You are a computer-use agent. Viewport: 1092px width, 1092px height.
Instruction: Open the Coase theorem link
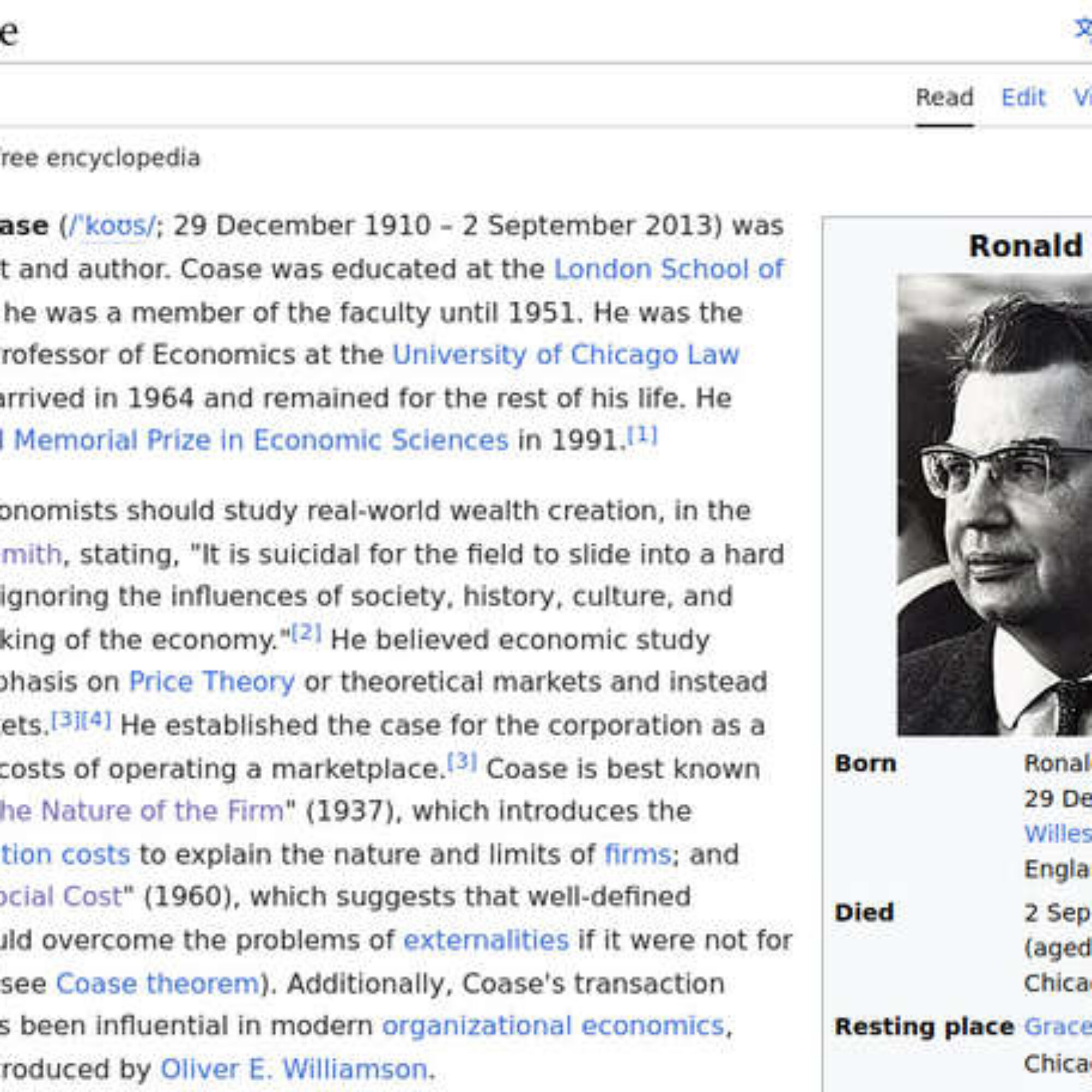[x=157, y=983]
